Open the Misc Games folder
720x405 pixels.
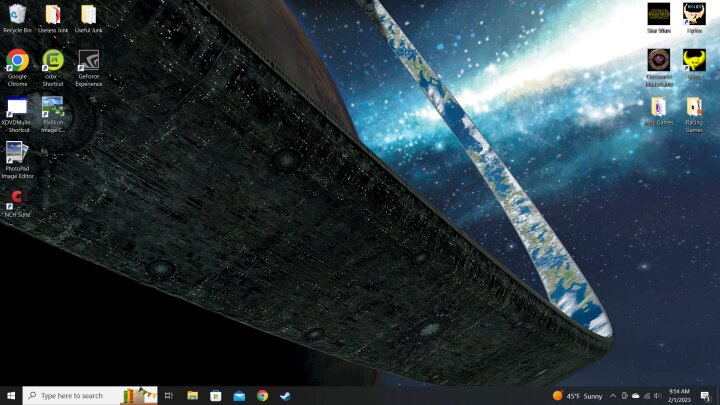click(x=659, y=111)
